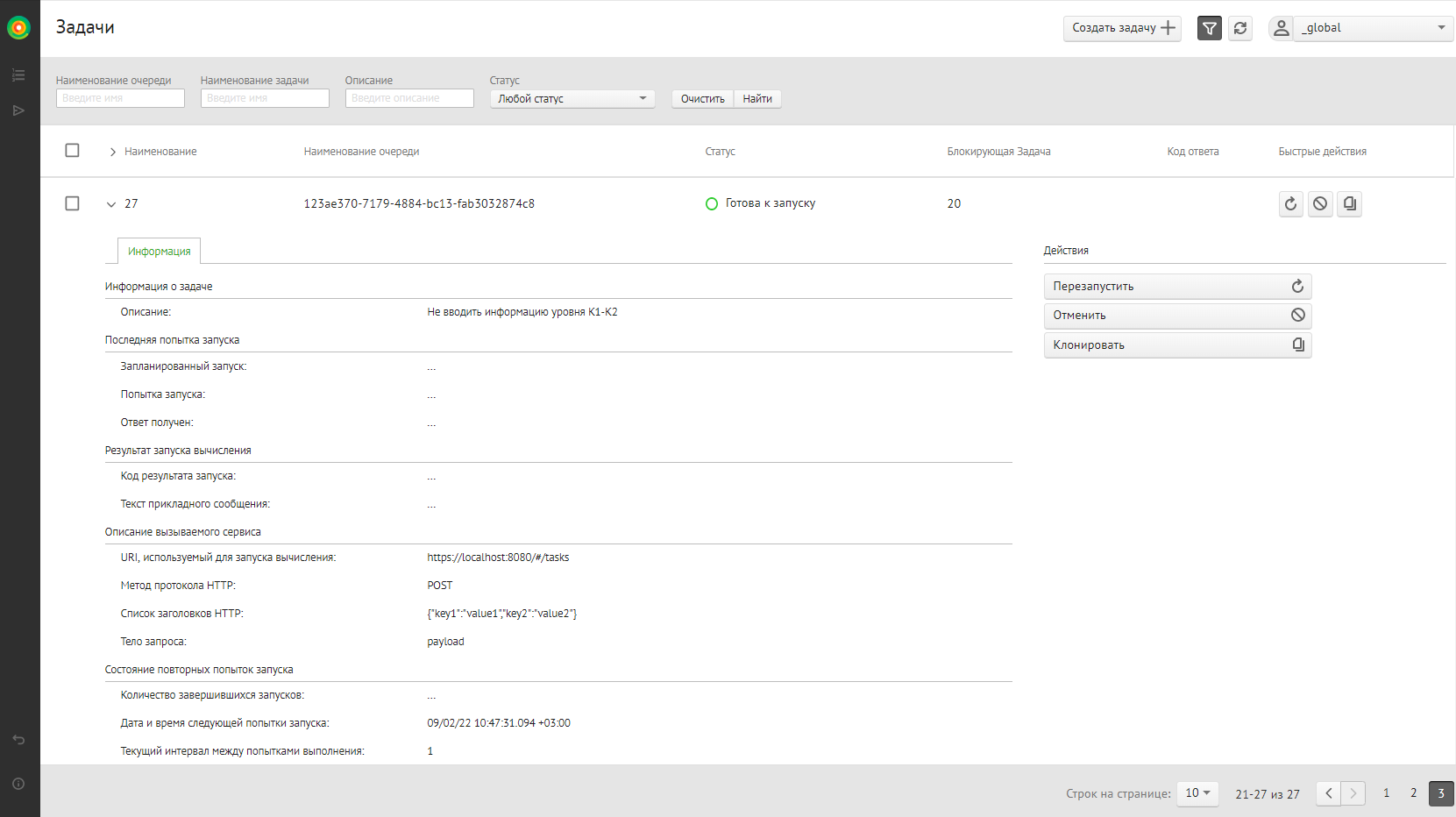This screenshot has width=1456, height=817.
Task: Click the Найти search button
Action: (757, 99)
